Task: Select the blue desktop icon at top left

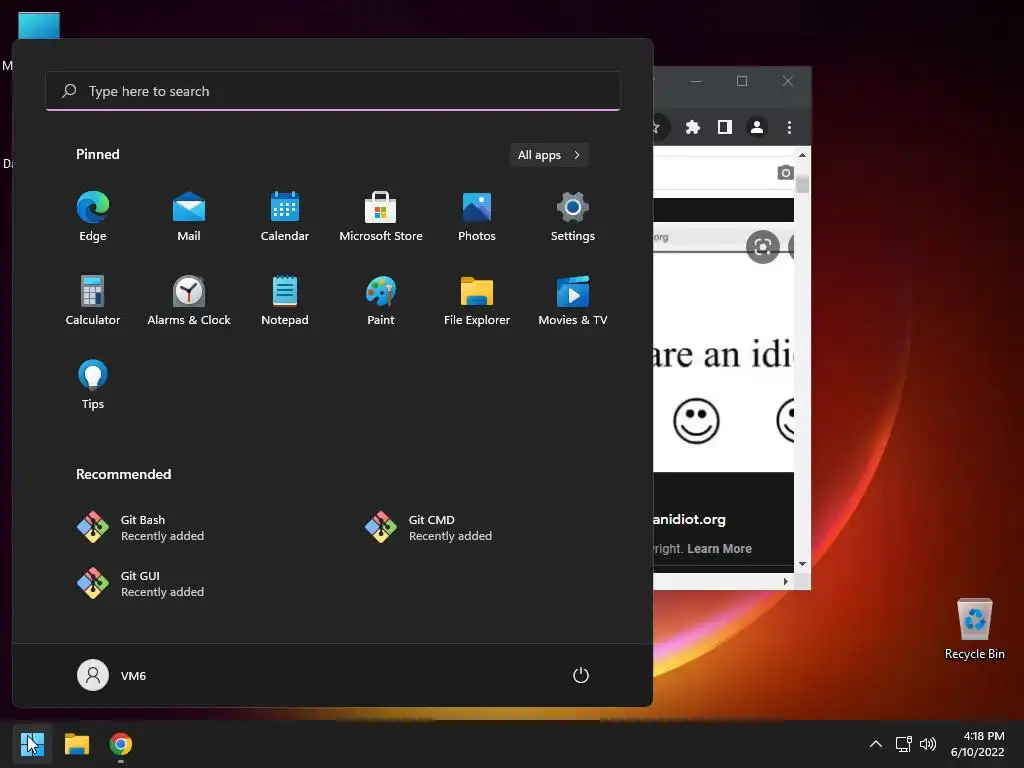Action: 39,25
